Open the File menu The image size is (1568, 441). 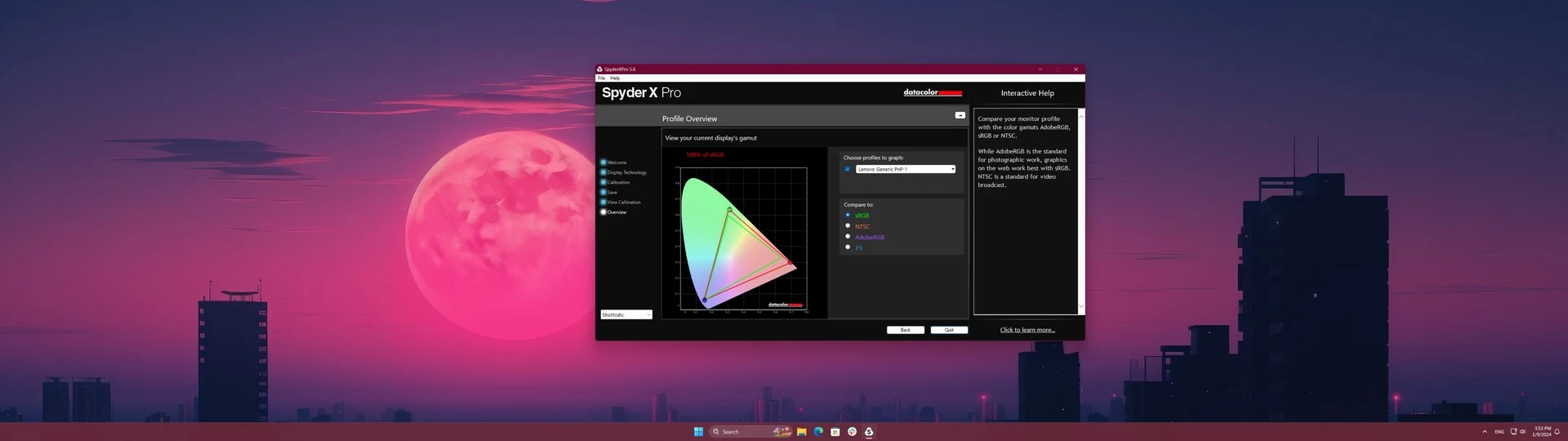(x=602, y=78)
